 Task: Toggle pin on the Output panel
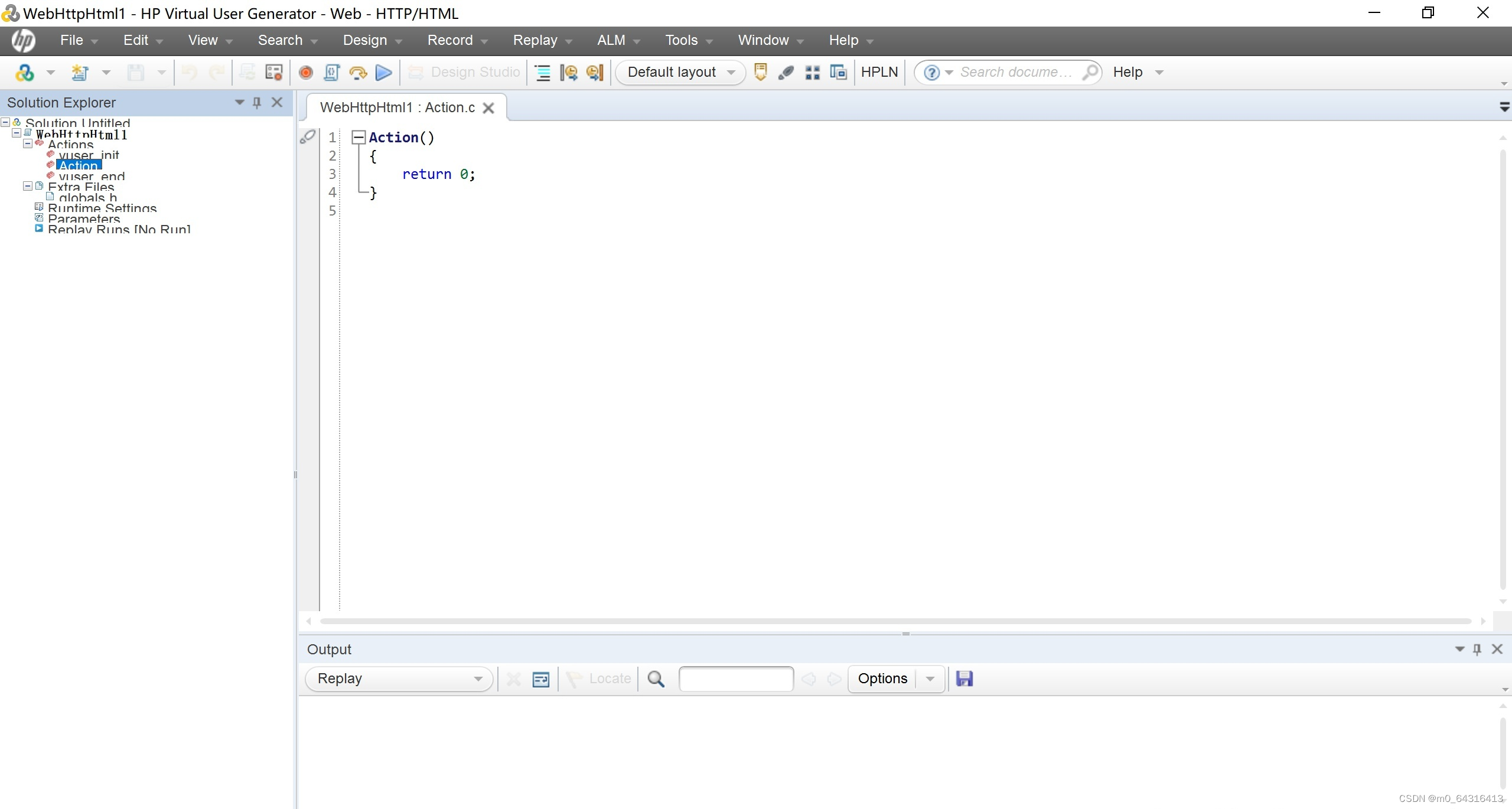(x=1477, y=649)
